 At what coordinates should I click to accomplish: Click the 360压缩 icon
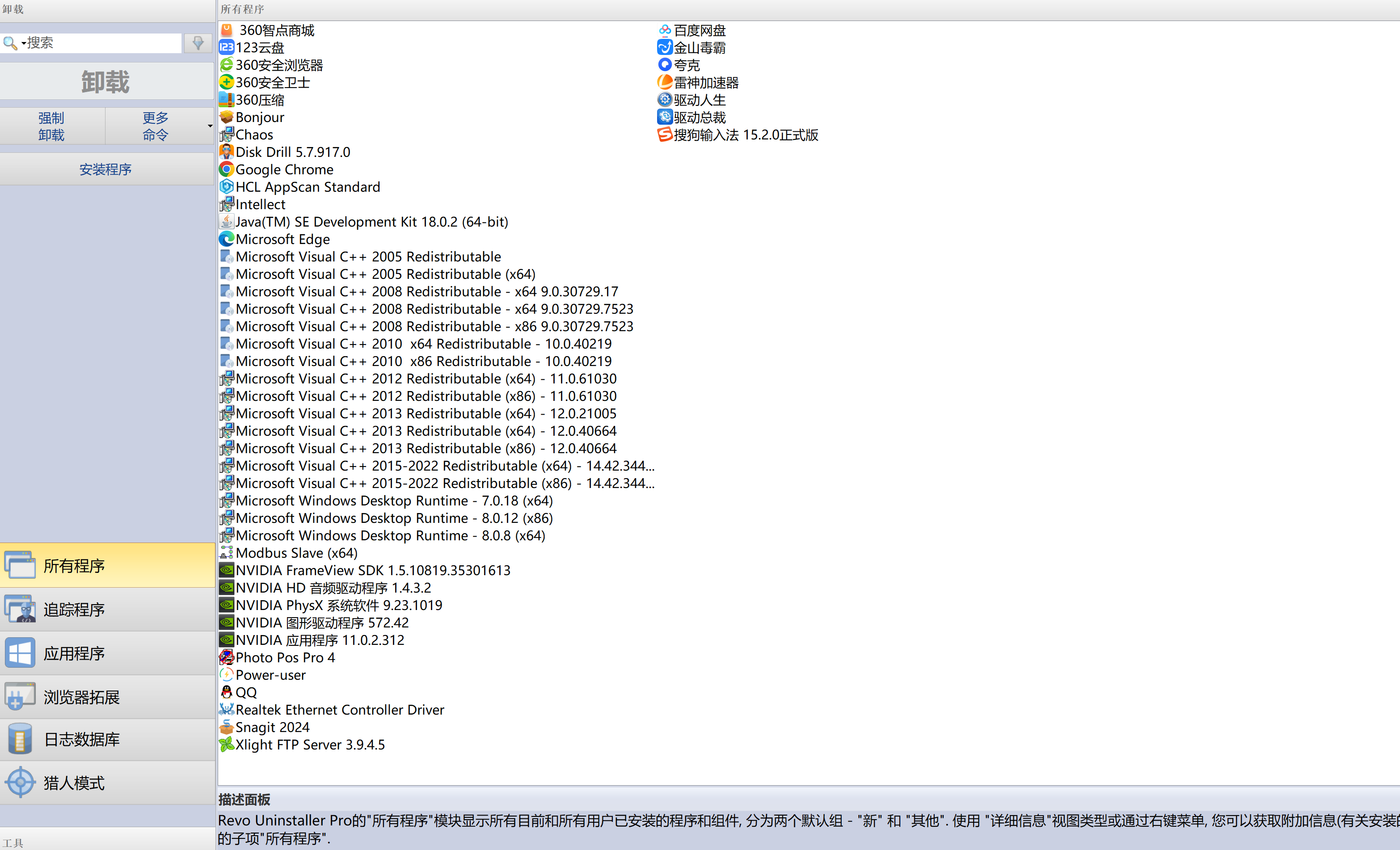pyautogui.click(x=226, y=100)
